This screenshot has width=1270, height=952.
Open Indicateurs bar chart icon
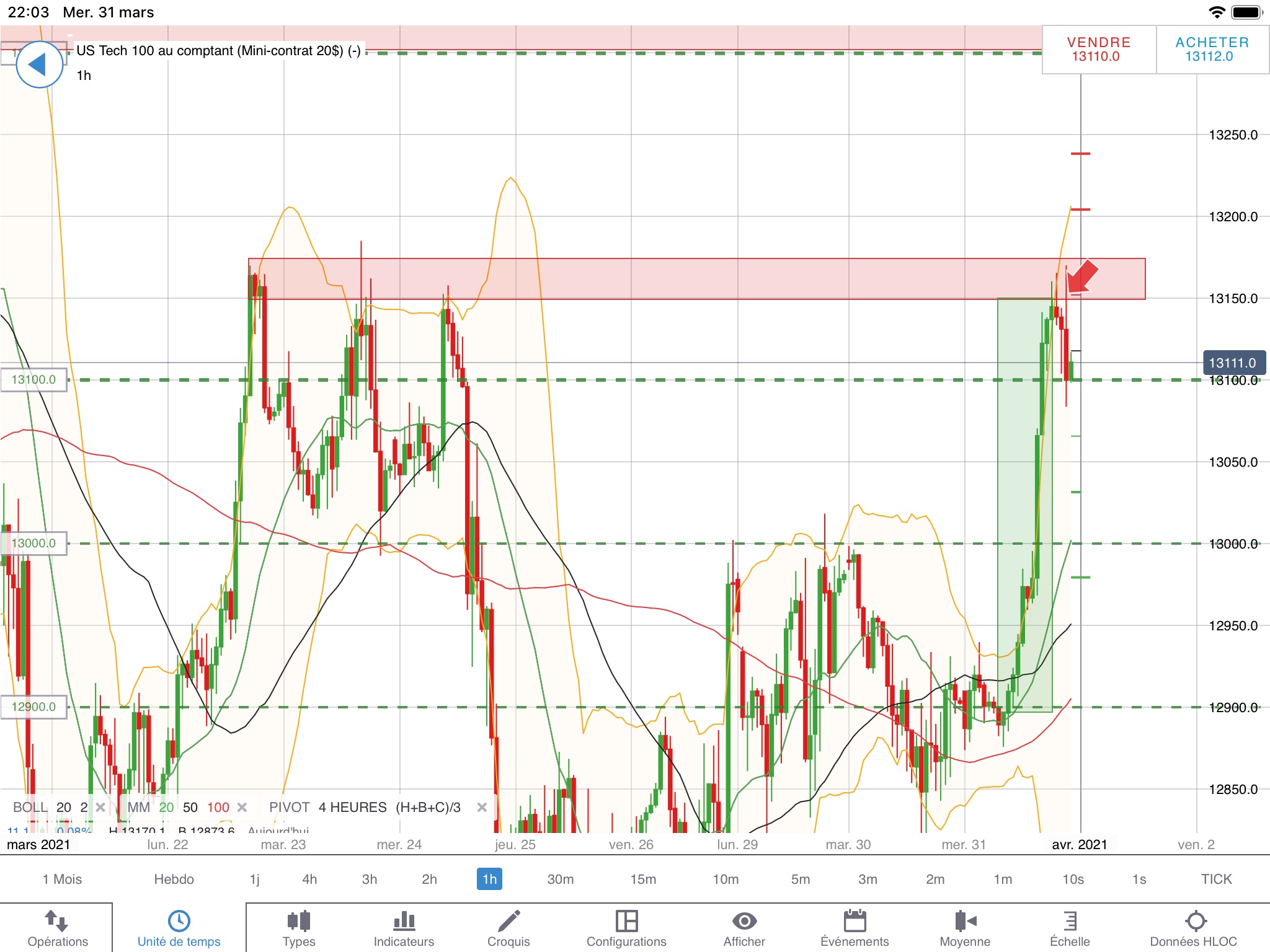tap(404, 921)
